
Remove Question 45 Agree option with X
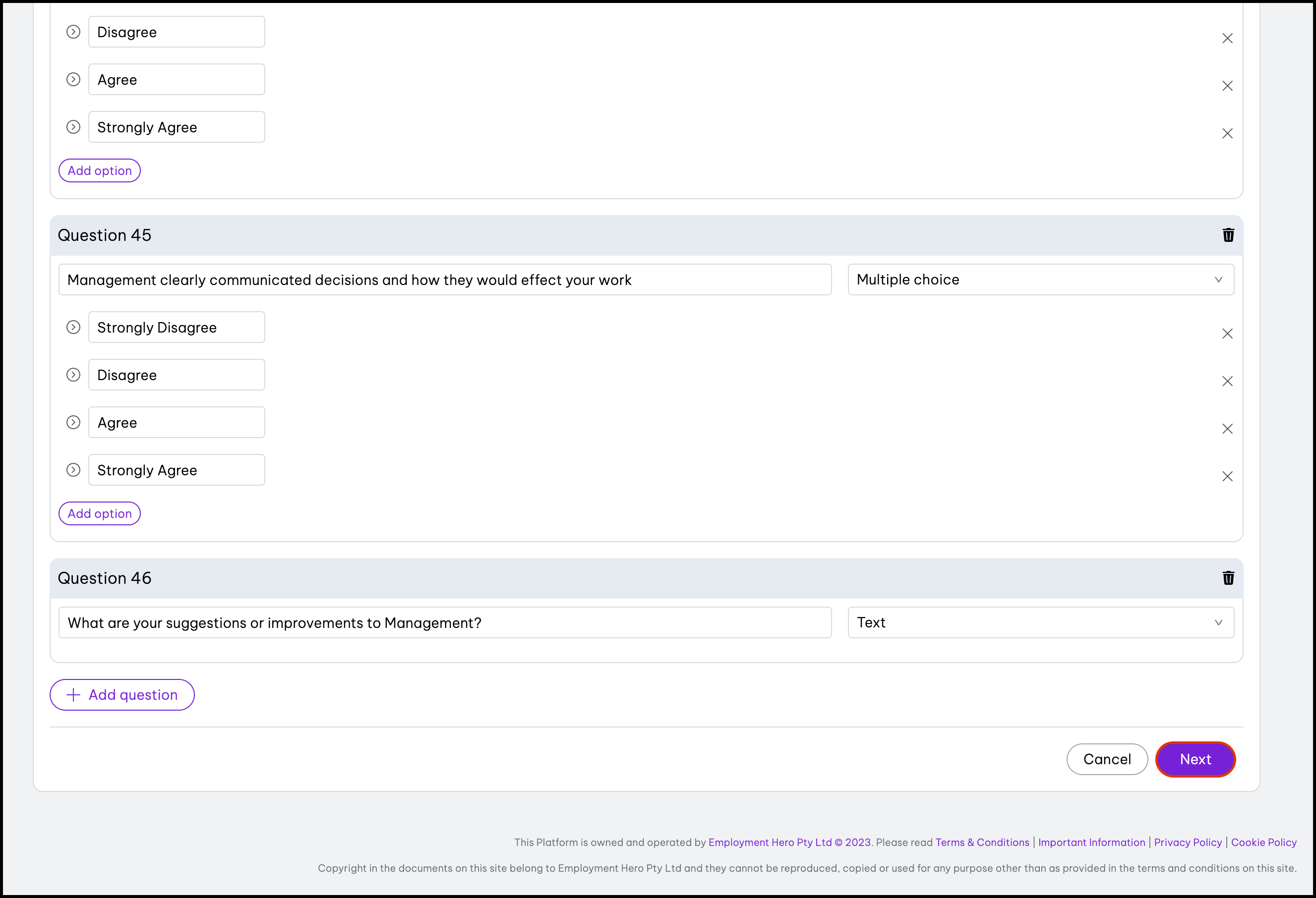click(1227, 429)
